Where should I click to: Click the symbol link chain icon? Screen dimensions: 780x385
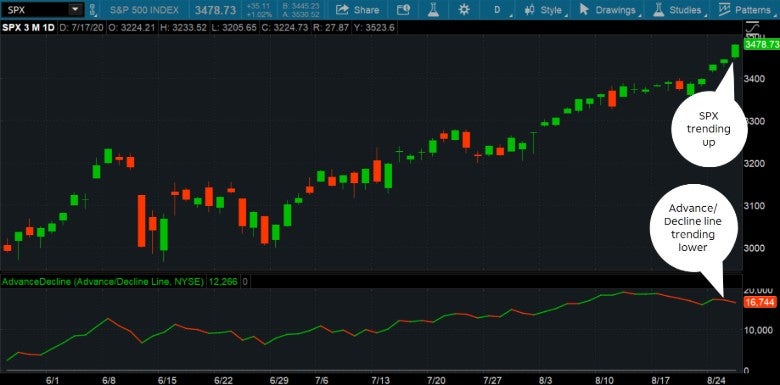pyautogui.click(x=92, y=9)
